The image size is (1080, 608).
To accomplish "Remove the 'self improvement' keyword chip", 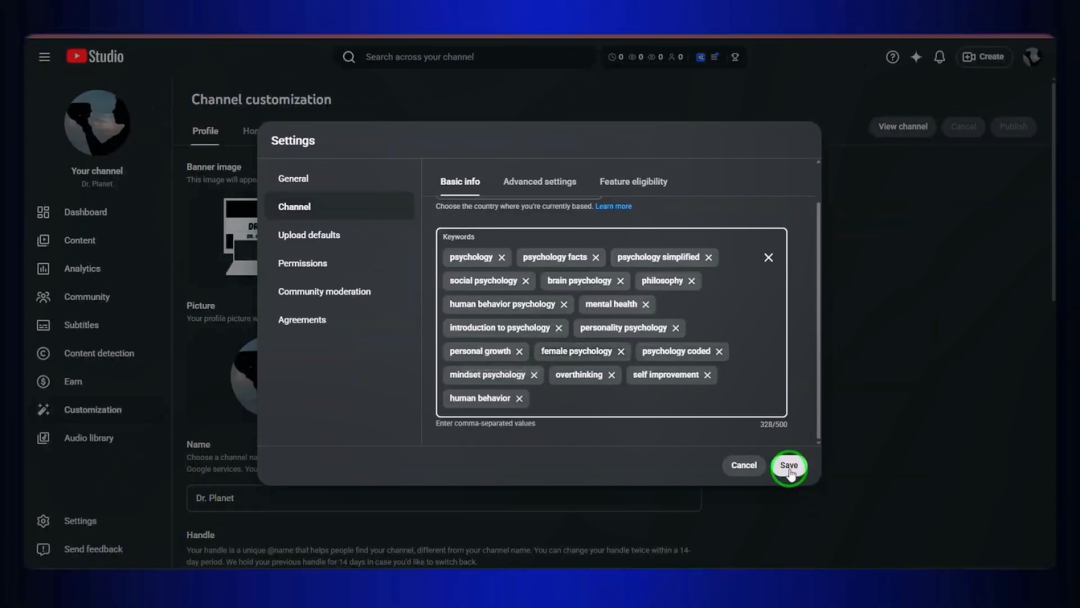I will [x=707, y=375].
